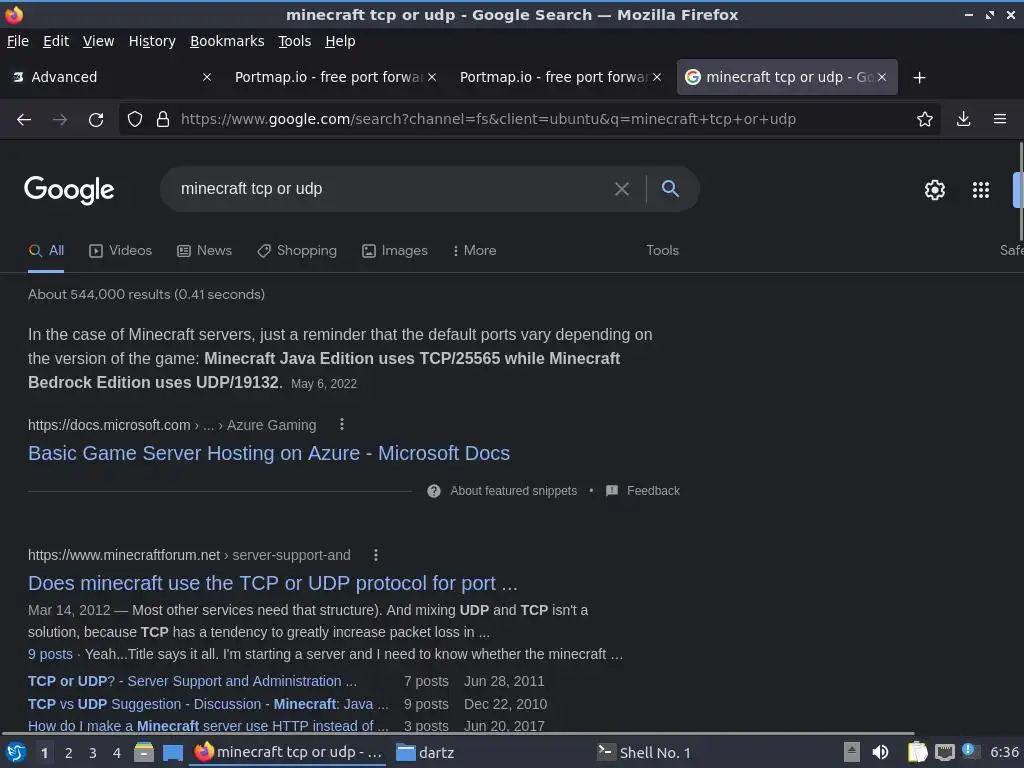The image size is (1024, 768).
Task: Select the Videos results tab
Action: click(121, 251)
